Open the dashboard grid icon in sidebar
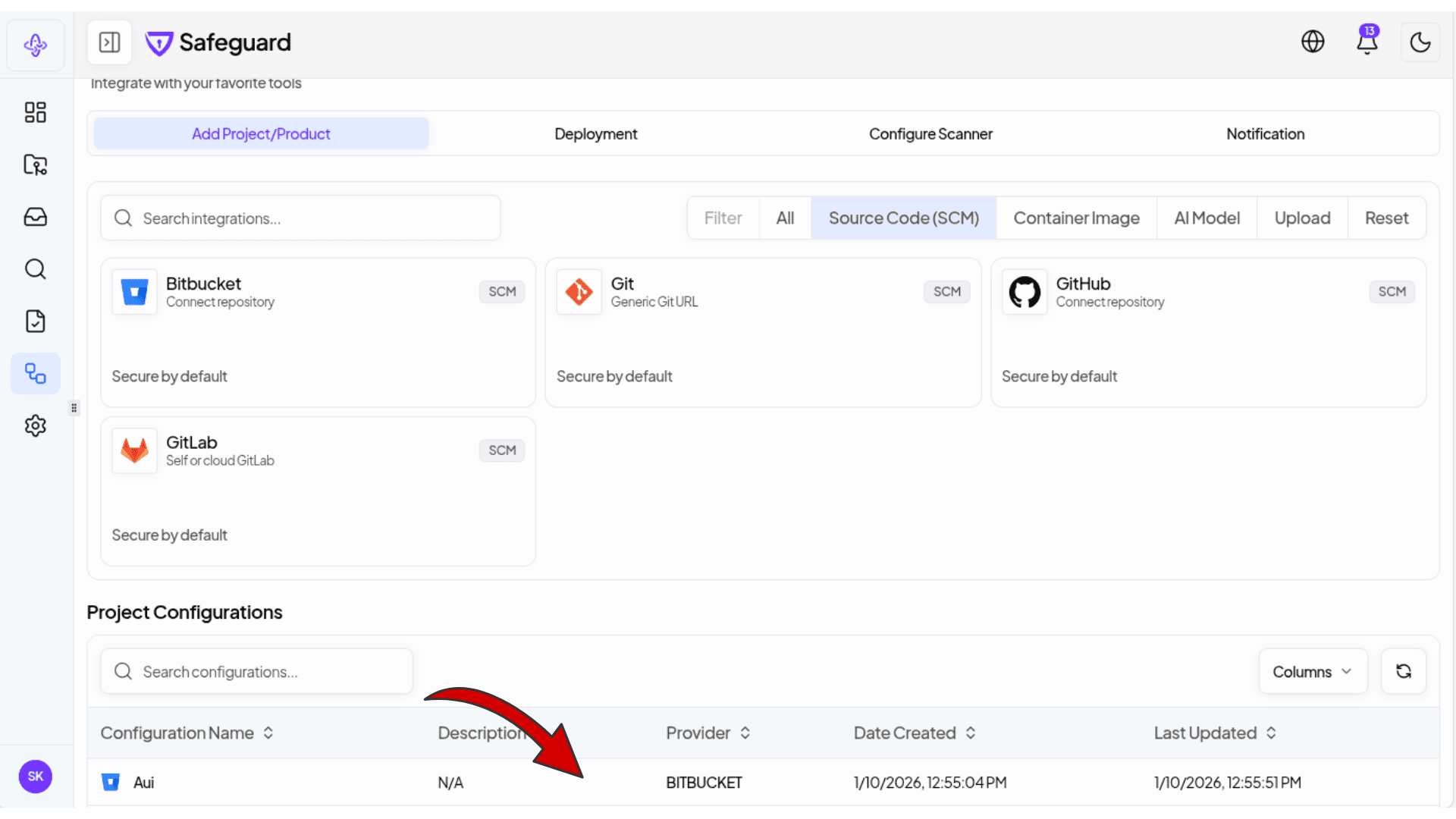 coord(36,112)
